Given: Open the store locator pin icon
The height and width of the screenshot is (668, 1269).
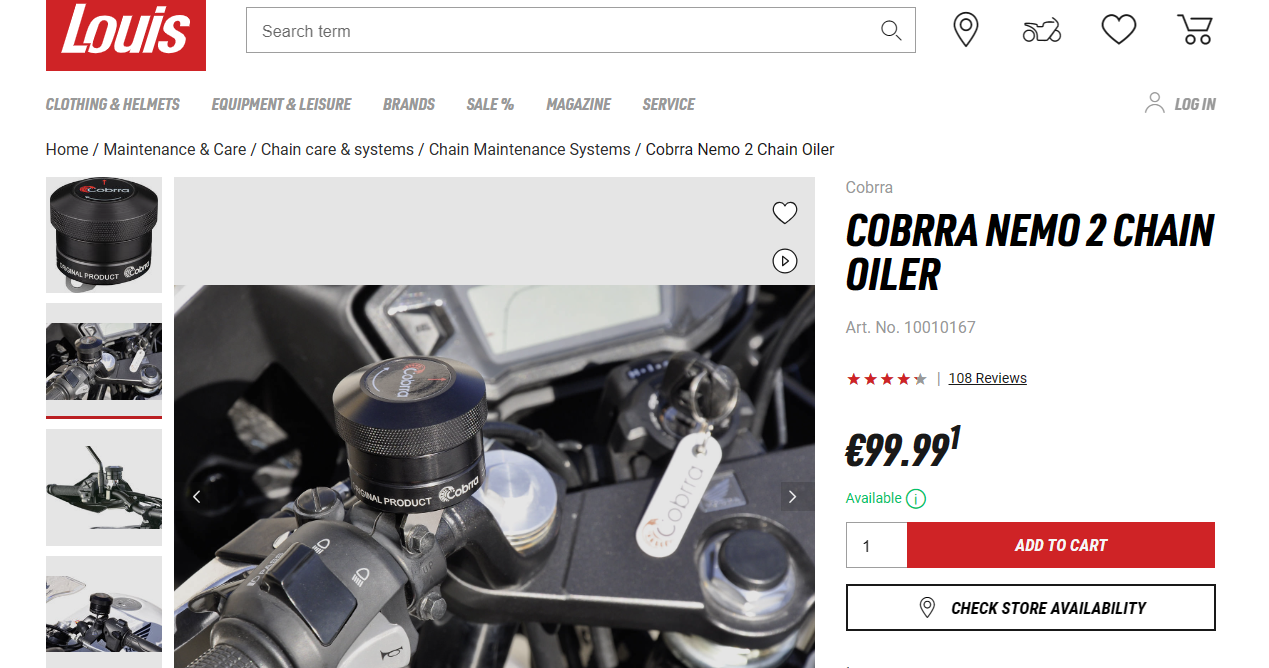Looking at the screenshot, I should pos(965,30).
